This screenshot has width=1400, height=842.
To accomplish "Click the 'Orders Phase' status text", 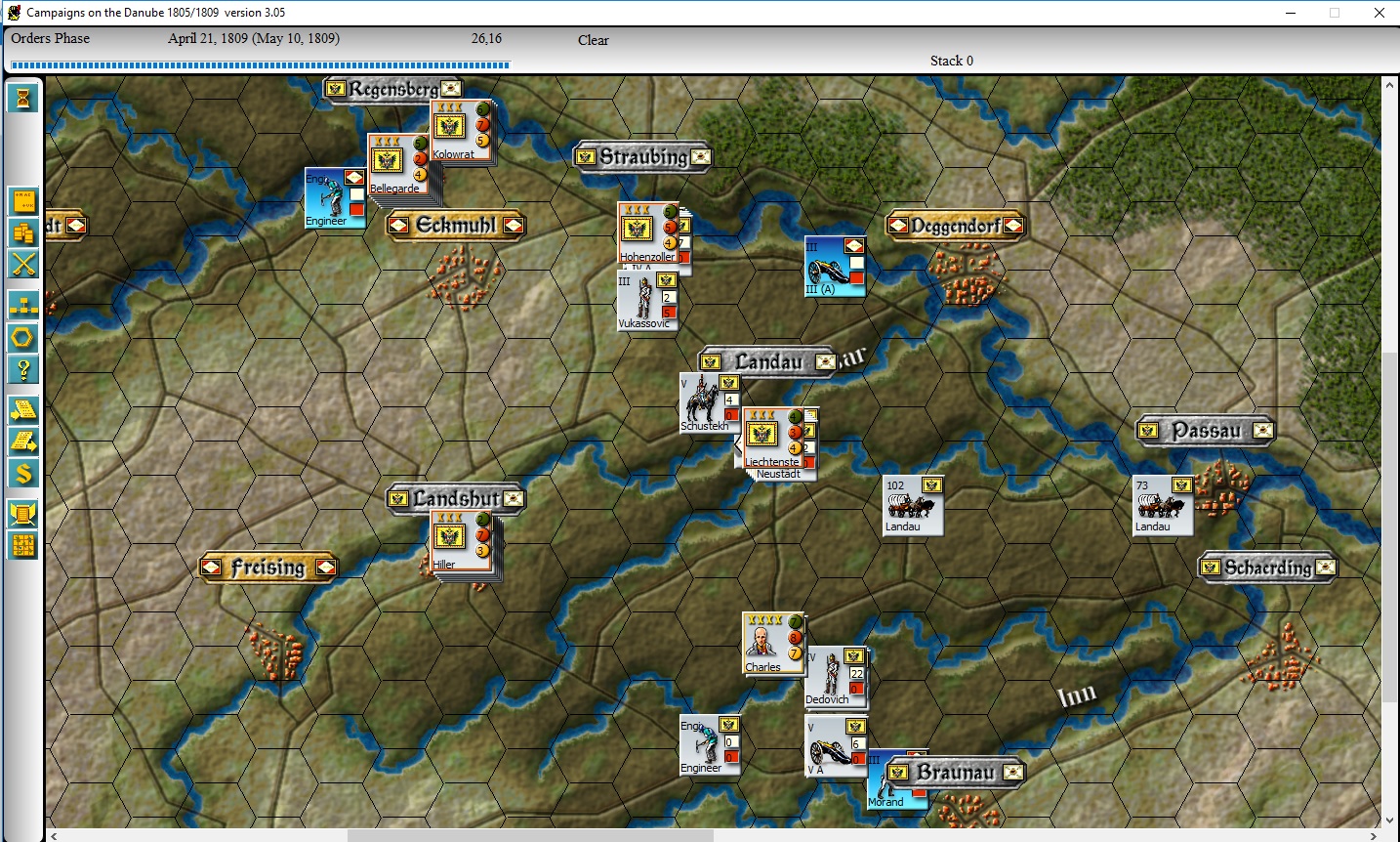I will (51, 38).
